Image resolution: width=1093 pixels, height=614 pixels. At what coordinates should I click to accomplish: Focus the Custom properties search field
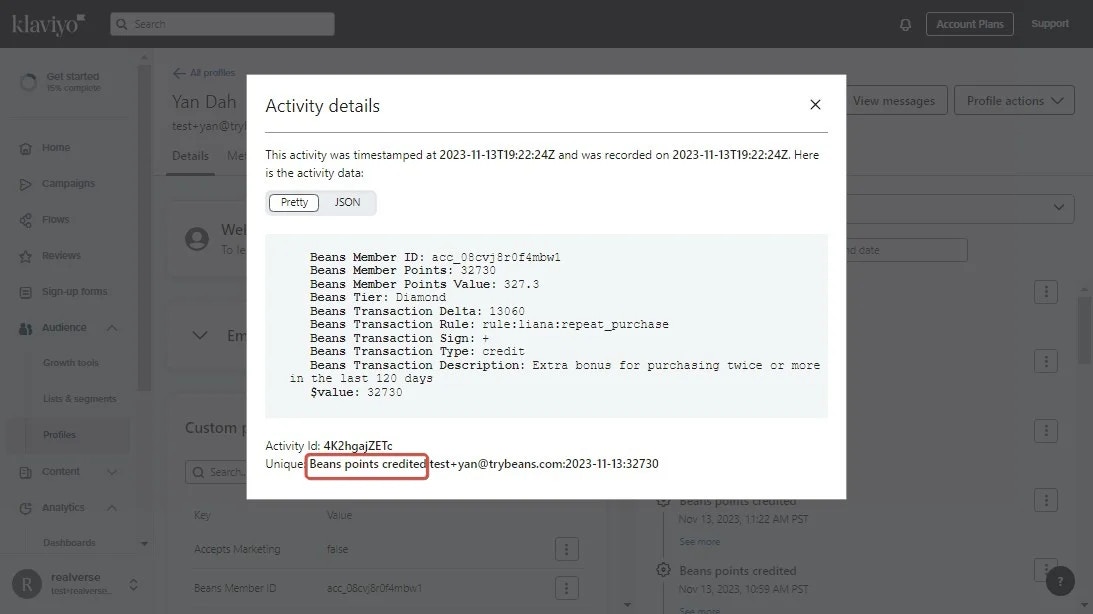tap(216, 472)
